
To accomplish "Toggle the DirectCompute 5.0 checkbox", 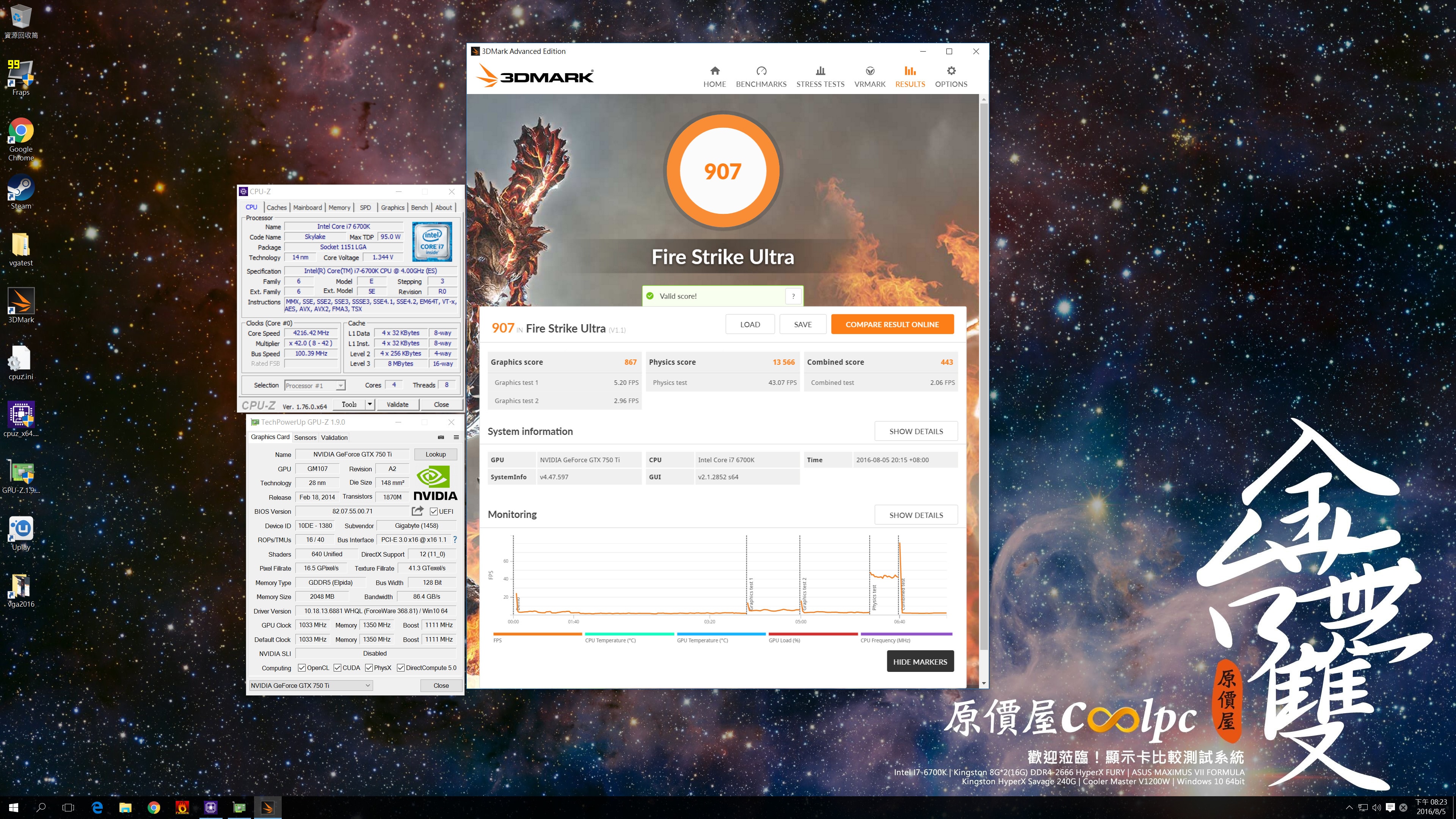I will click(401, 667).
